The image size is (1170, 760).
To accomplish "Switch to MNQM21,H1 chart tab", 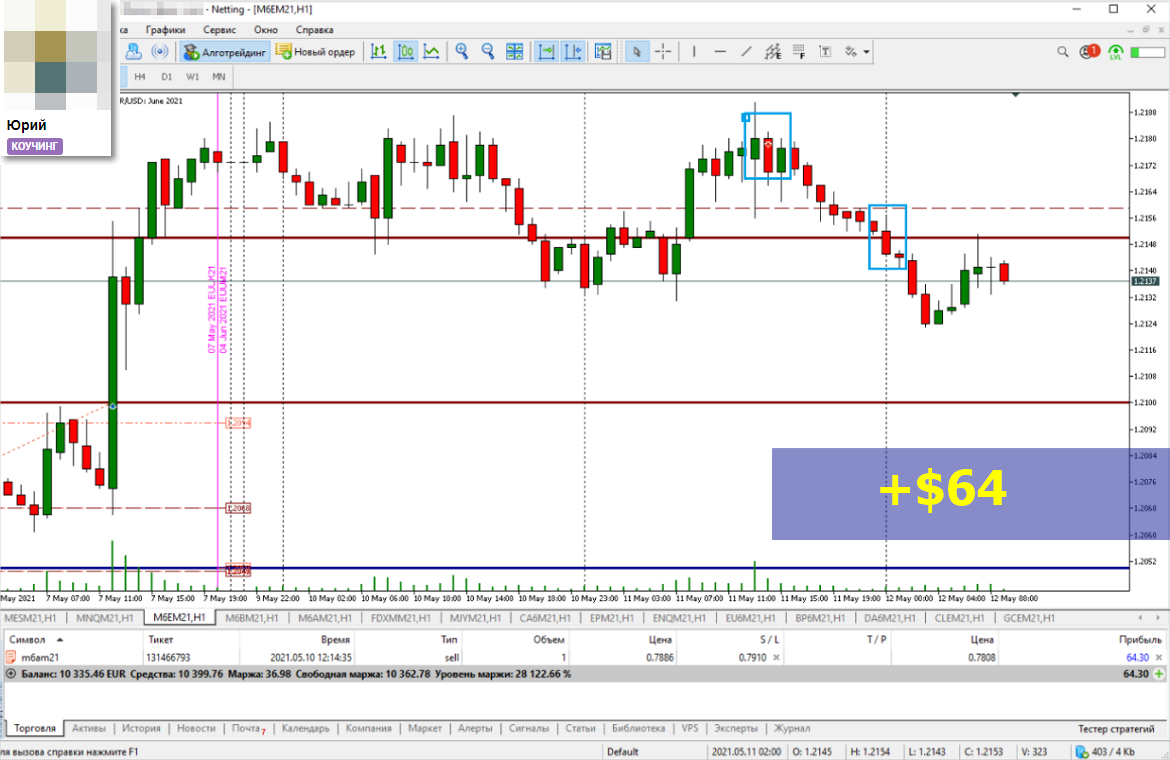I will [104, 618].
